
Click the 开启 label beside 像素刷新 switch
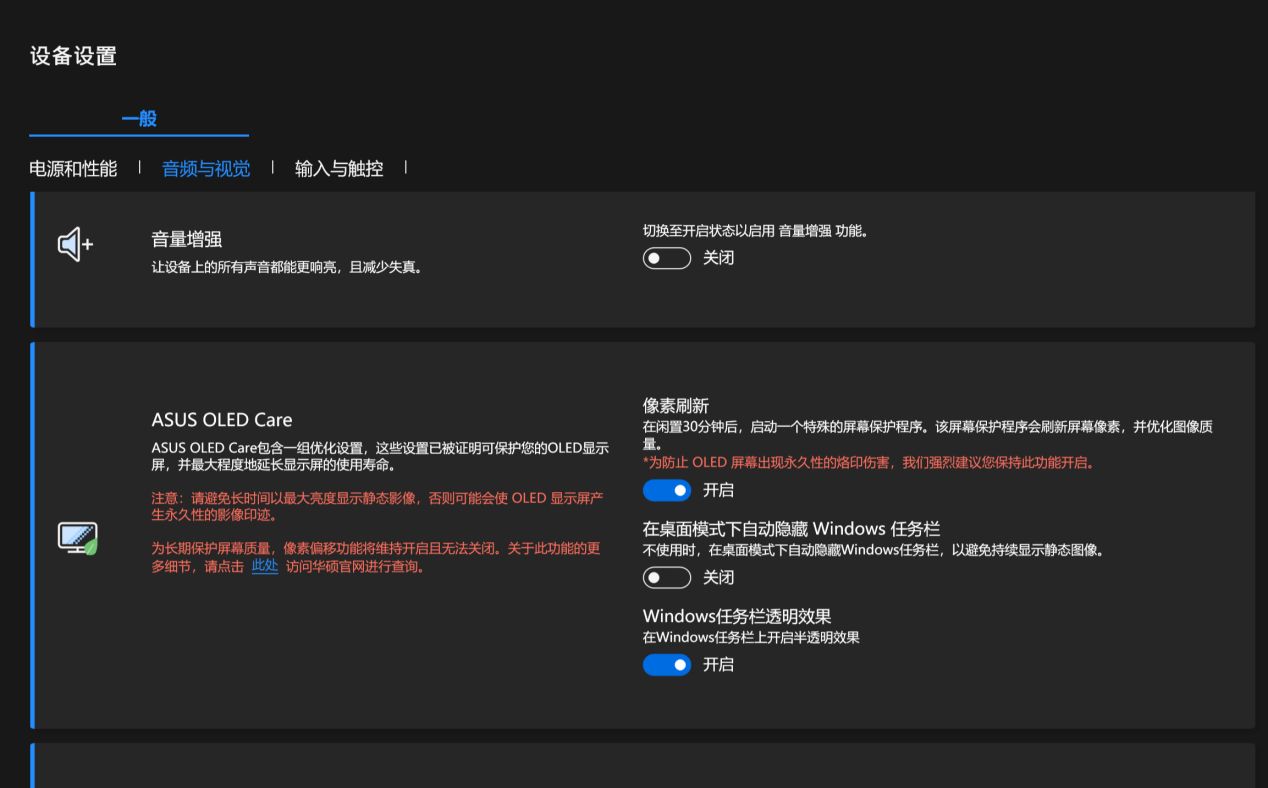(718, 490)
